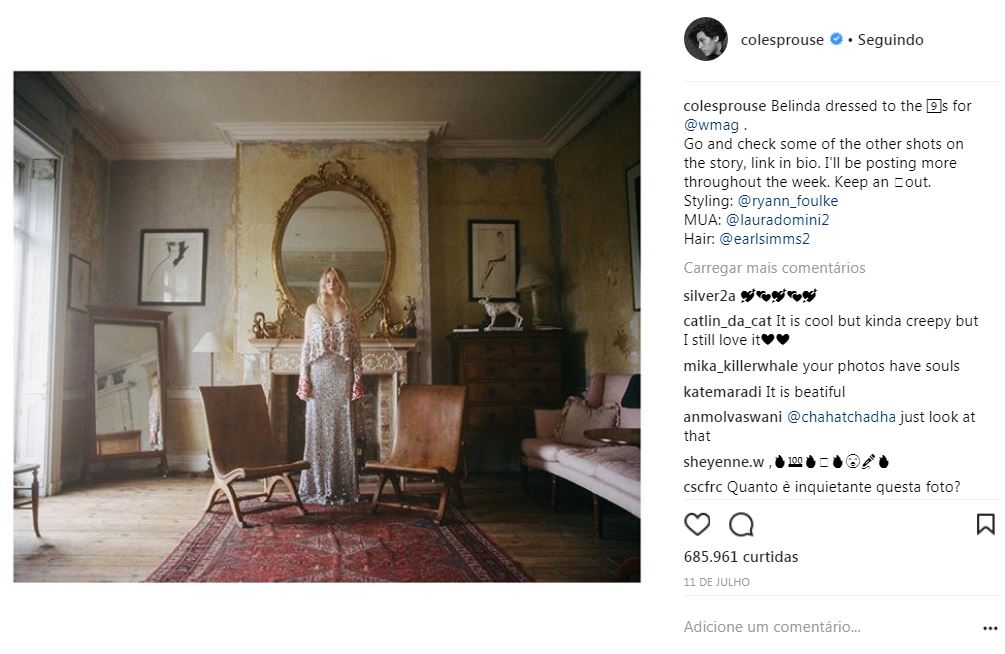Open colesprouse profile avatar picture

click(706, 39)
